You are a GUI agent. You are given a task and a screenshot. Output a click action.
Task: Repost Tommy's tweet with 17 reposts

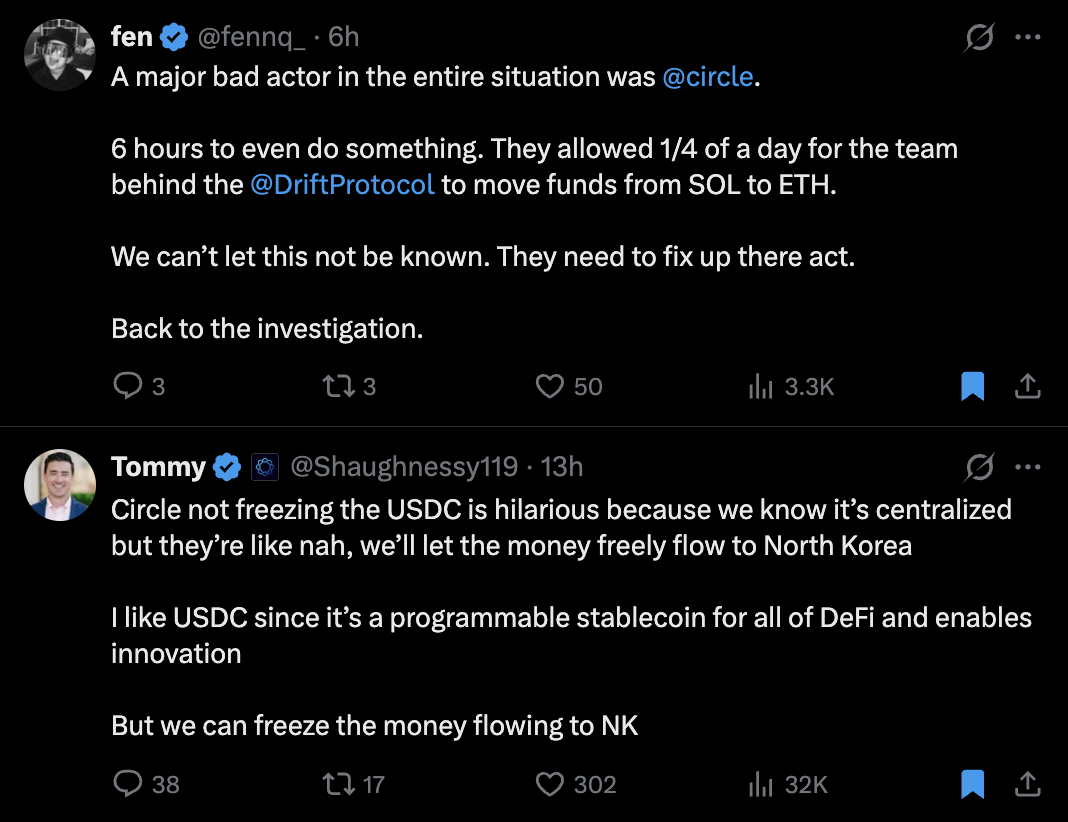[x=337, y=784]
